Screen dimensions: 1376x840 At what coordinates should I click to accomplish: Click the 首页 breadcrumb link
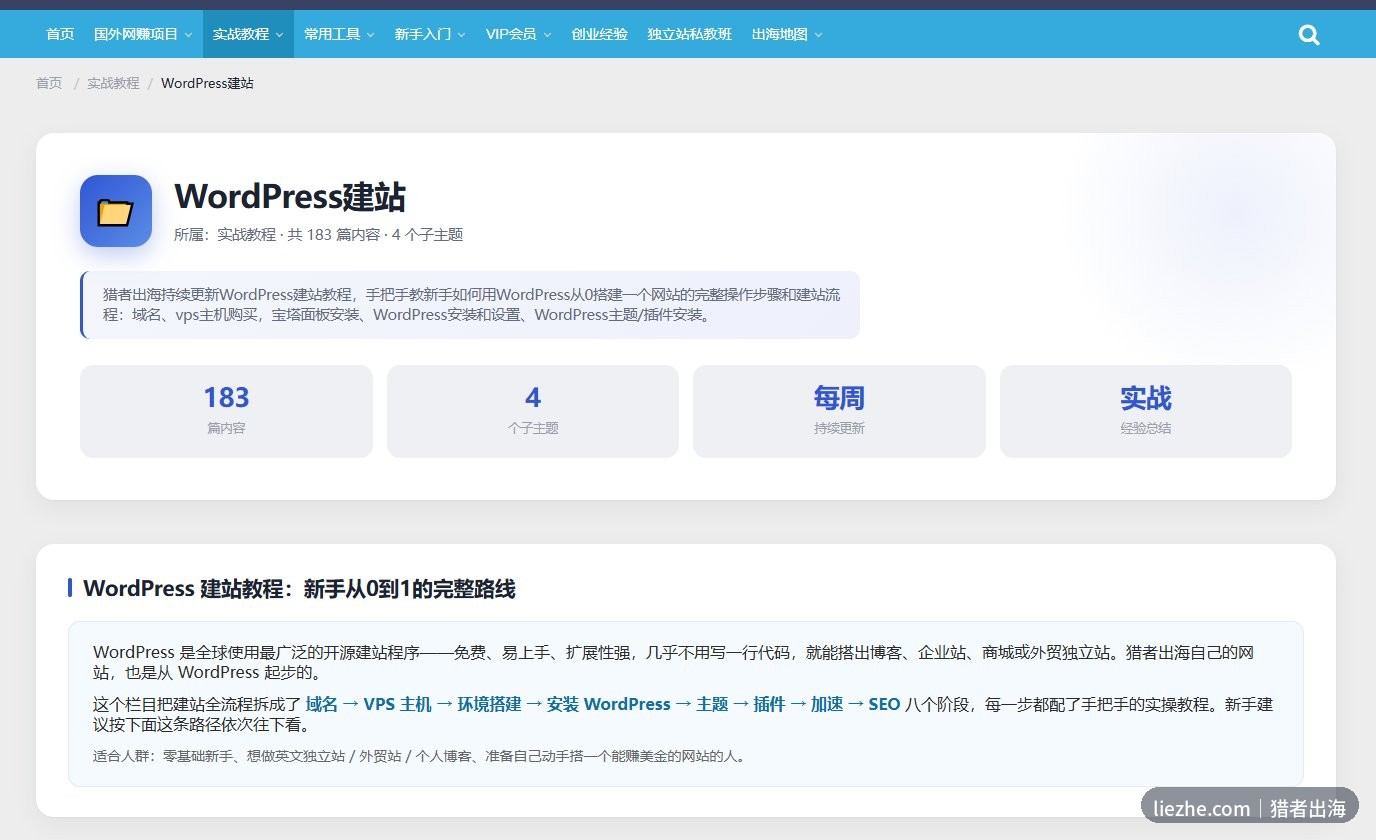point(49,83)
